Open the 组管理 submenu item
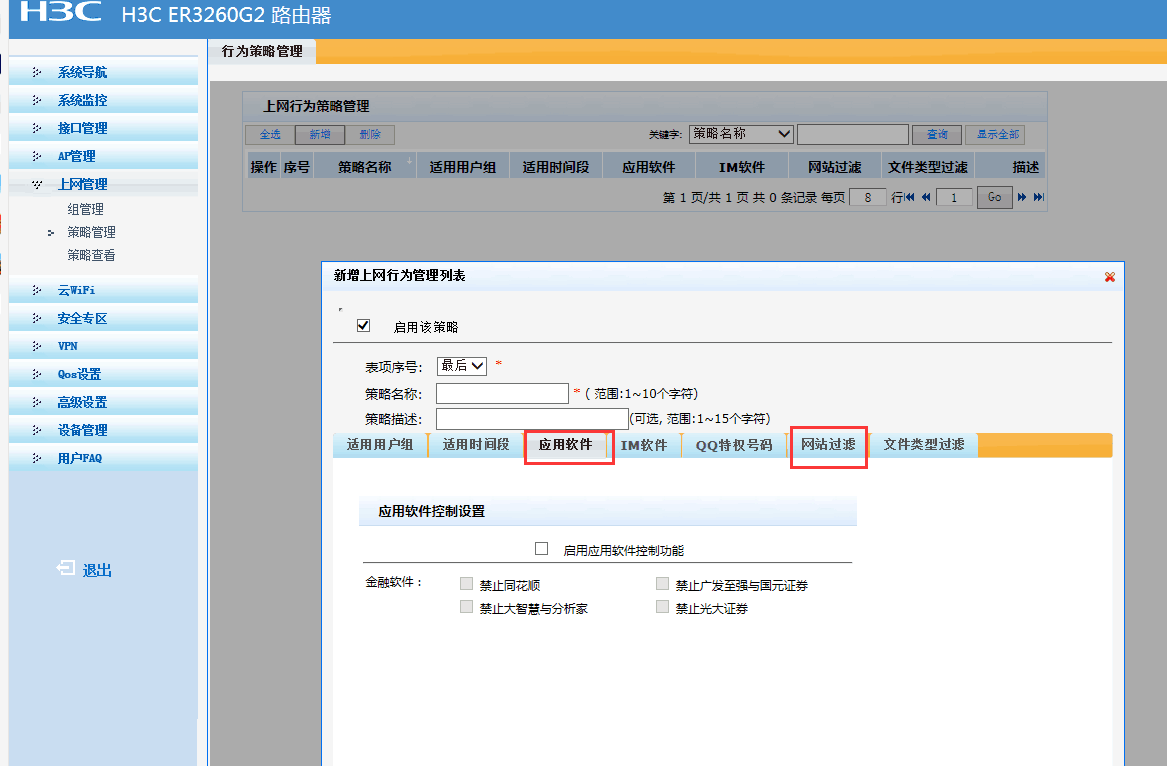The height and width of the screenshot is (766, 1167). (x=86, y=209)
